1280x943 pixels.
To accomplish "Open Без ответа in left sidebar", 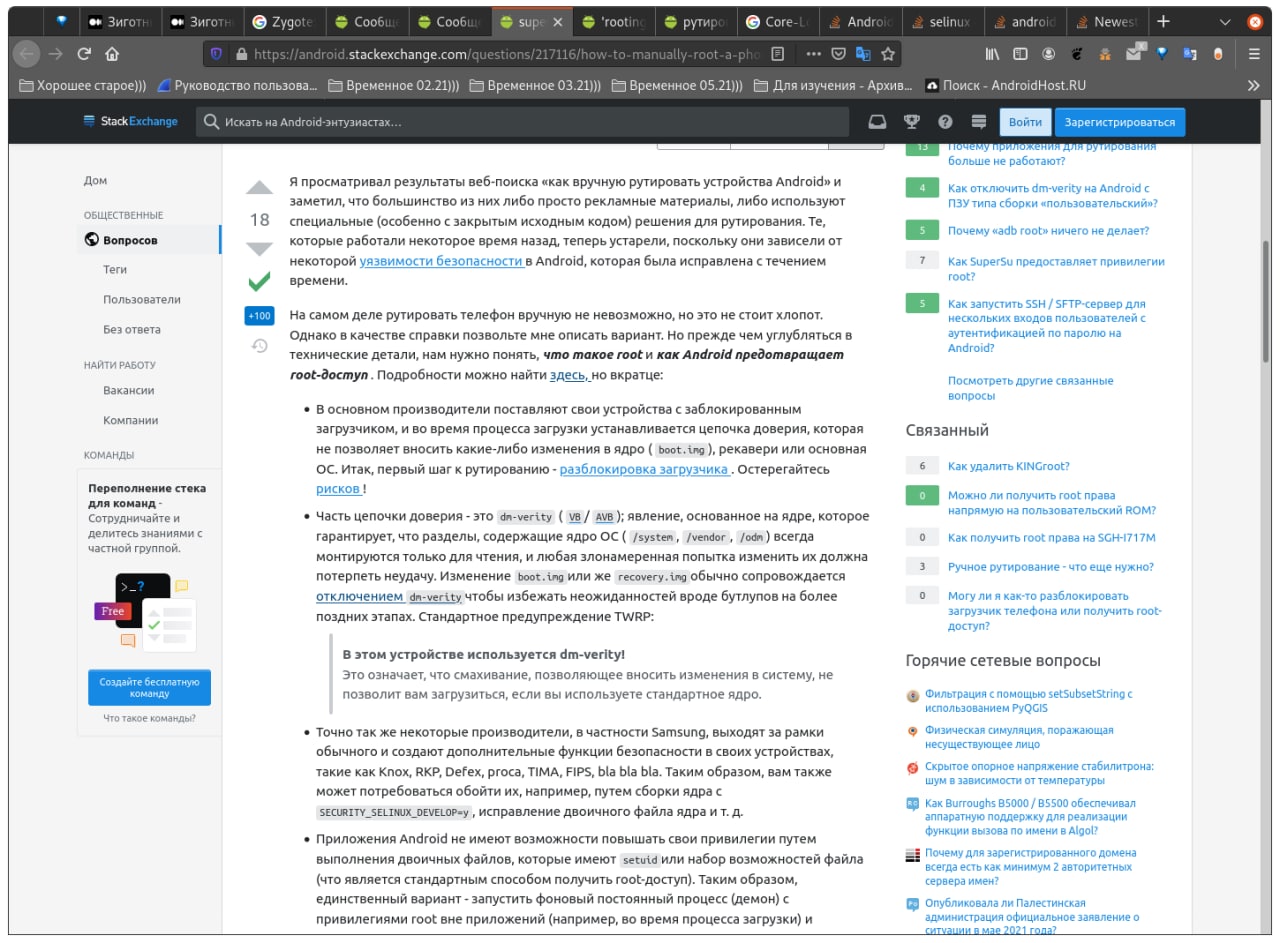I will tap(132, 330).
